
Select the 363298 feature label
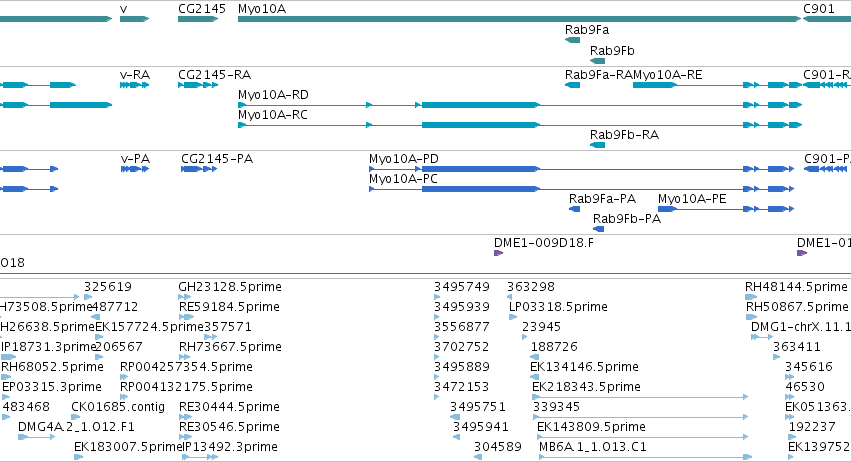[x=531, y=287]
